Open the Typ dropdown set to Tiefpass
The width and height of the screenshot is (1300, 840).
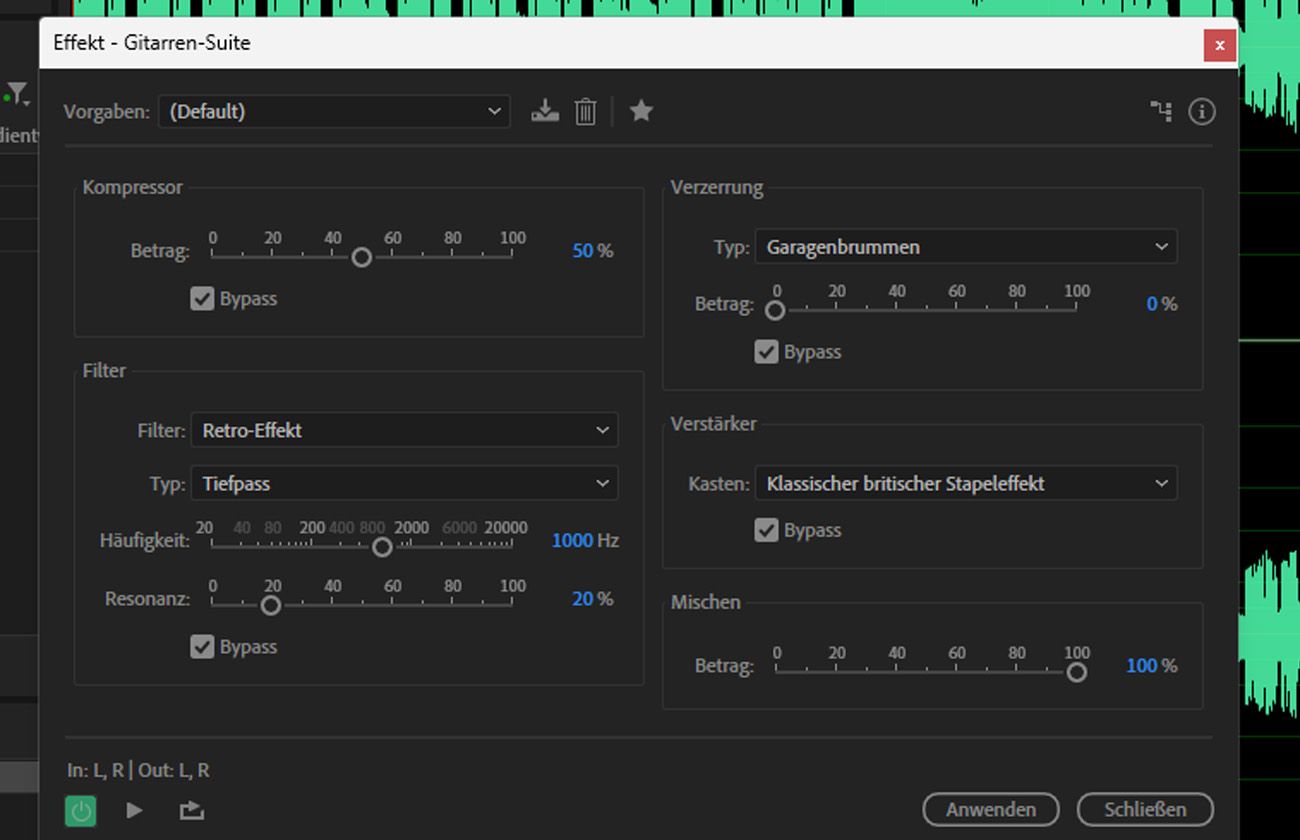404,483
